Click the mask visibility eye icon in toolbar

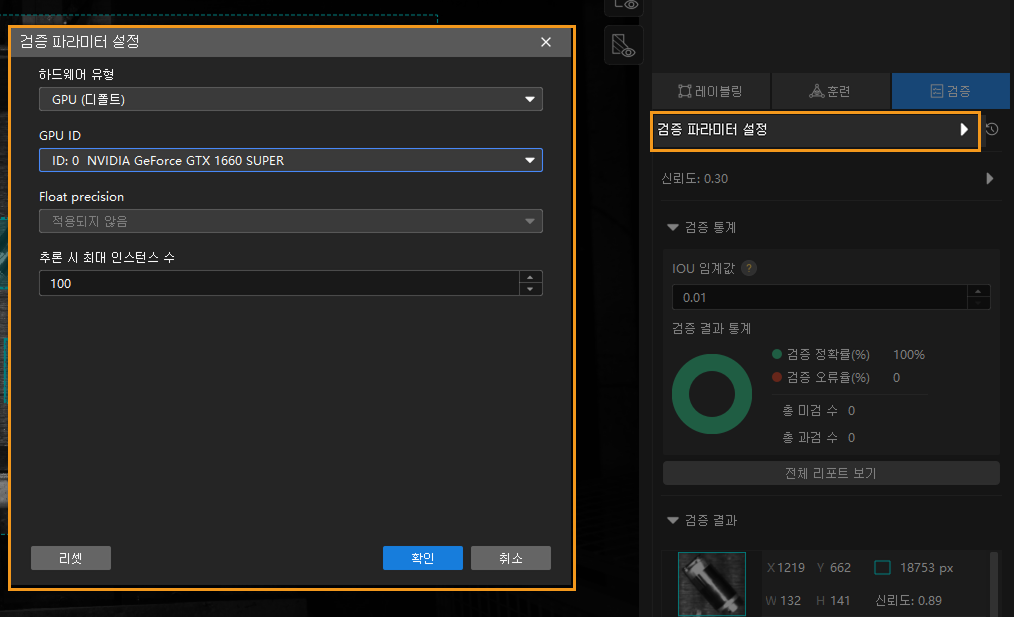pyautogui.click(x=623, y=46)
